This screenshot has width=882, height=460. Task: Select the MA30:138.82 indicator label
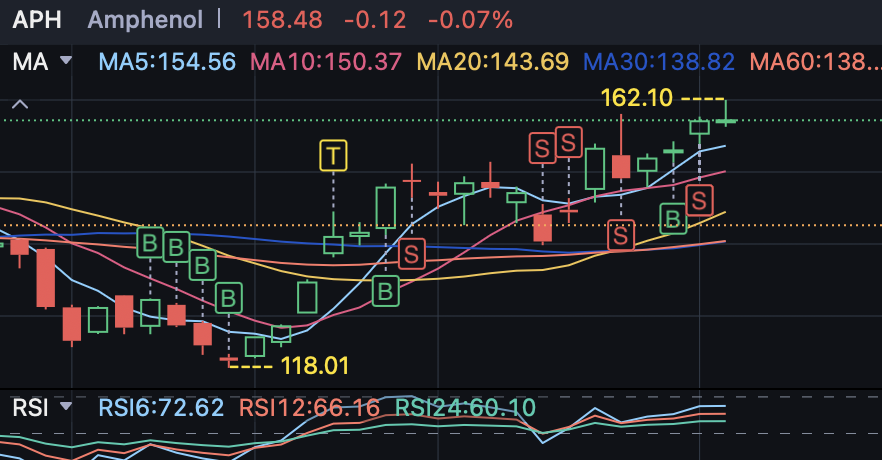659,61
